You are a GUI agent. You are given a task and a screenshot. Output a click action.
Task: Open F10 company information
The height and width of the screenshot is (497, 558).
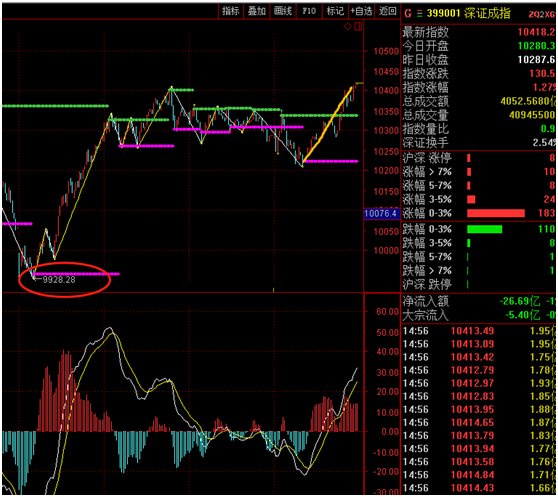[x=309, y=11]
